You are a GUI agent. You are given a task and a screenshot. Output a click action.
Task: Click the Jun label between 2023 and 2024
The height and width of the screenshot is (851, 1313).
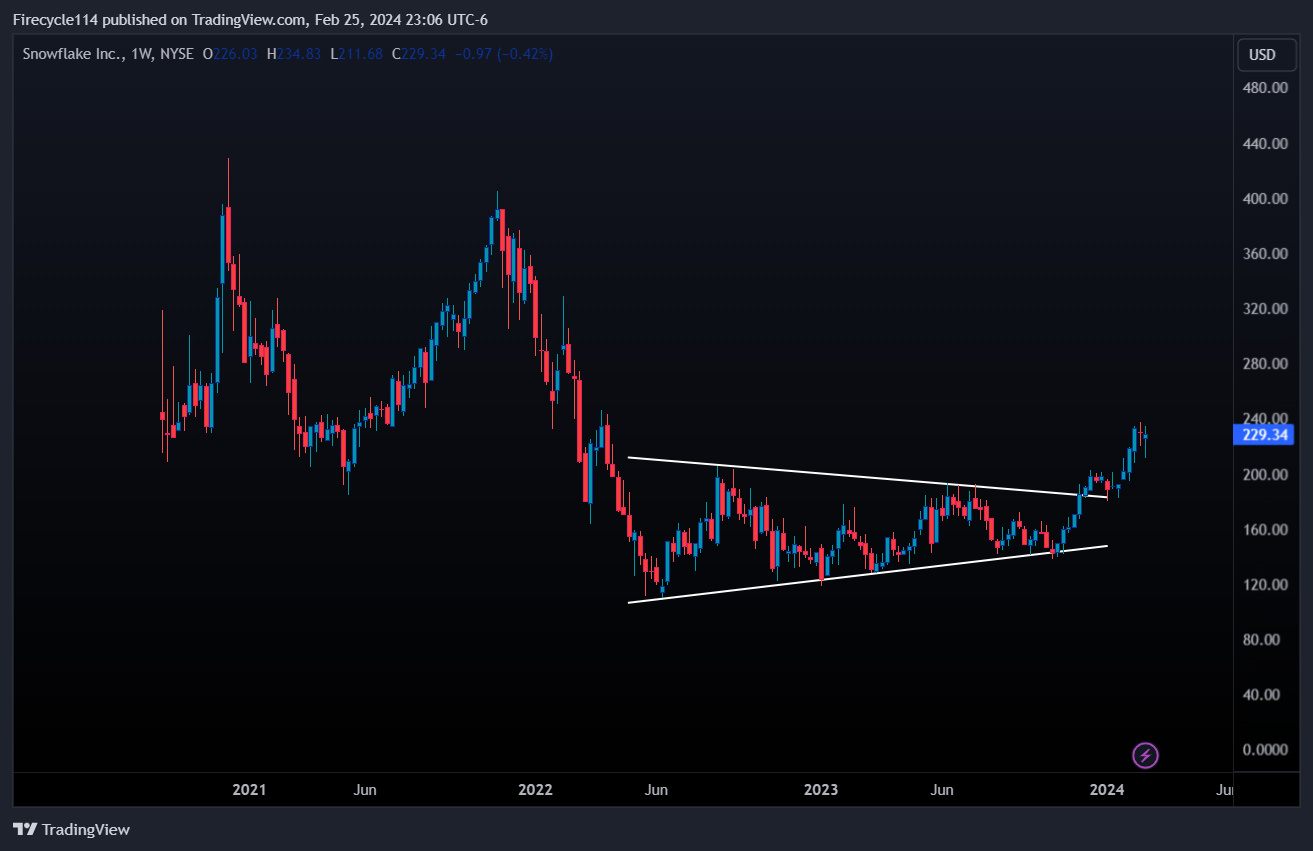[941, 790]
